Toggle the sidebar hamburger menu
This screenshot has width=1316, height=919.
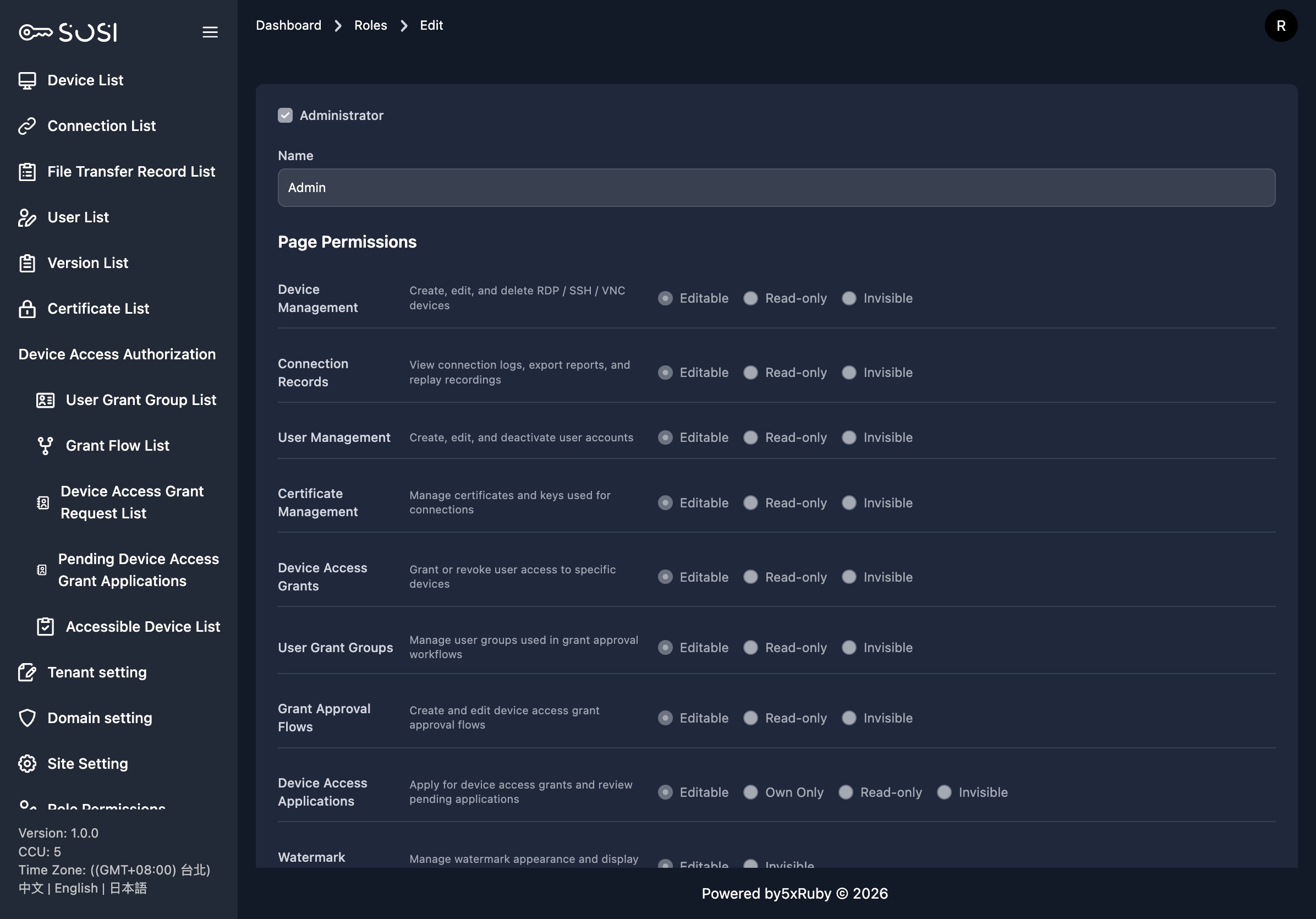(x=210, y=32)
